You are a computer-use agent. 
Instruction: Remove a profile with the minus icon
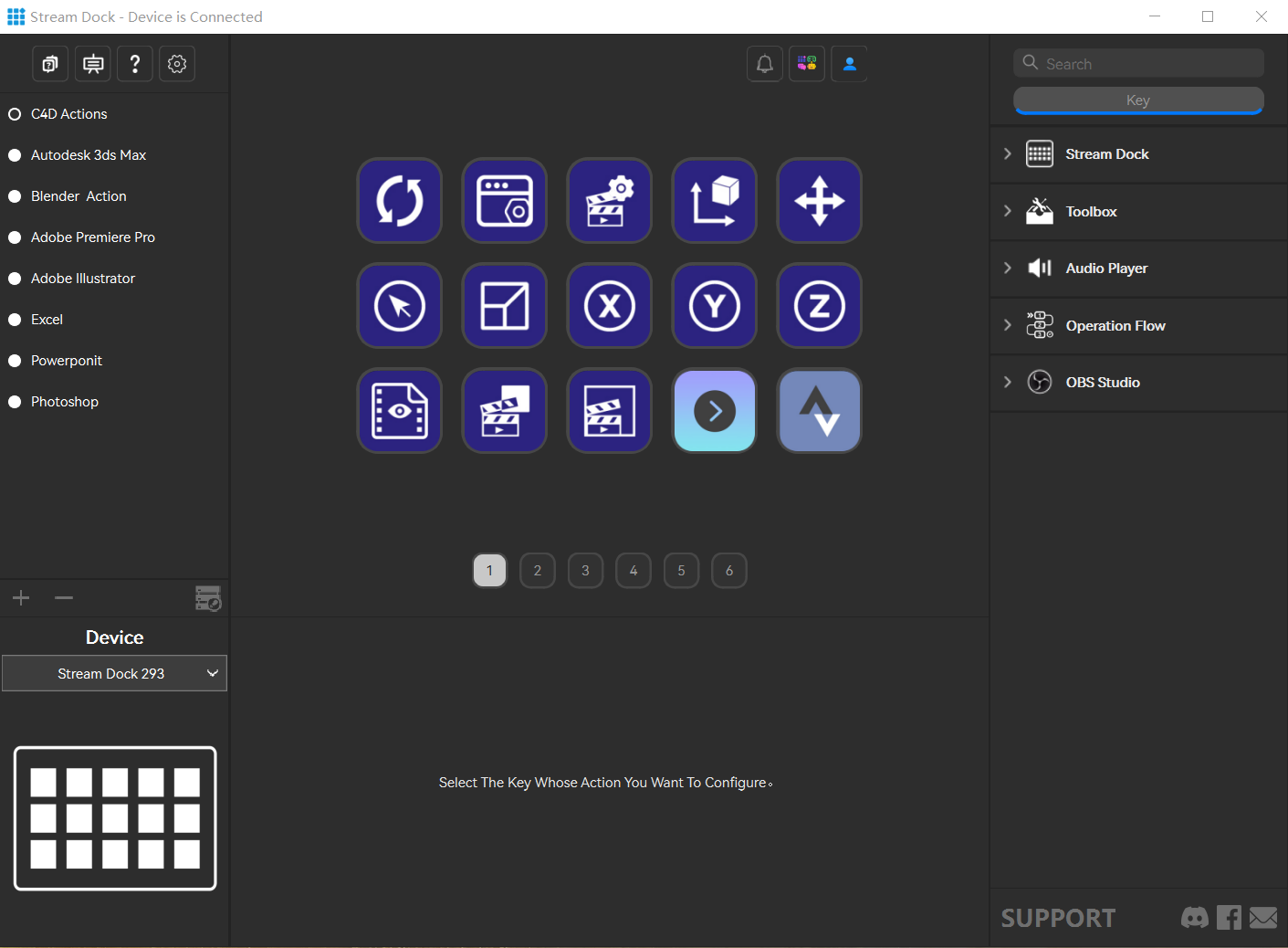pos(64,598)
